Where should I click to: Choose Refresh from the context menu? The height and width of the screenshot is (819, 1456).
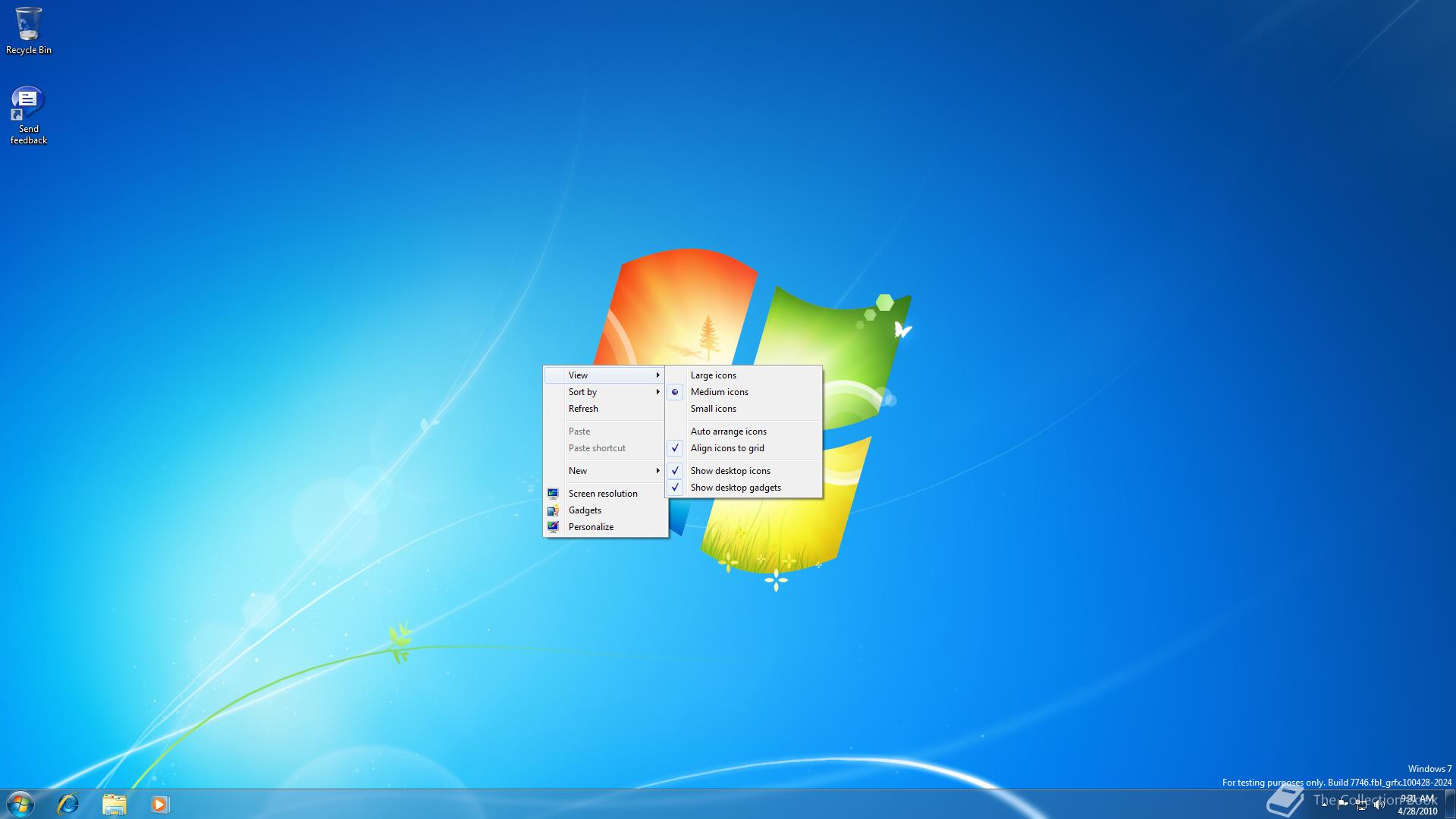click(x=605, y=409)
